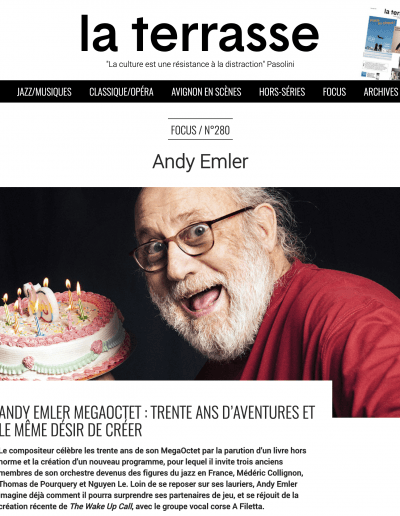The width and height of the screenshot is (400, 516).
Task: Click the Andy Emler page title
Action: pos(200,162)
